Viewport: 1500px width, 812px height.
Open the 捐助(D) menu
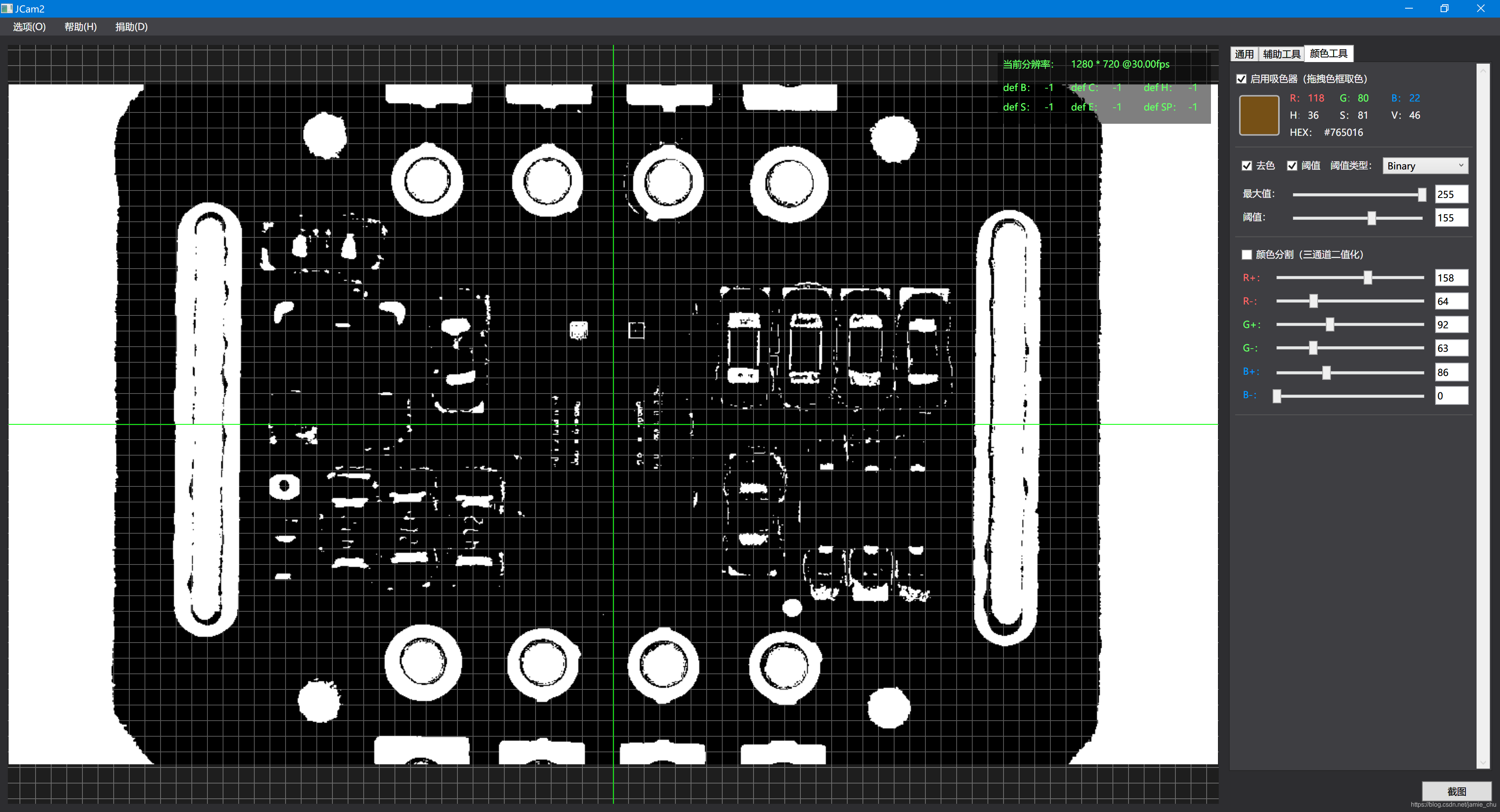click(x=132, y=27)
